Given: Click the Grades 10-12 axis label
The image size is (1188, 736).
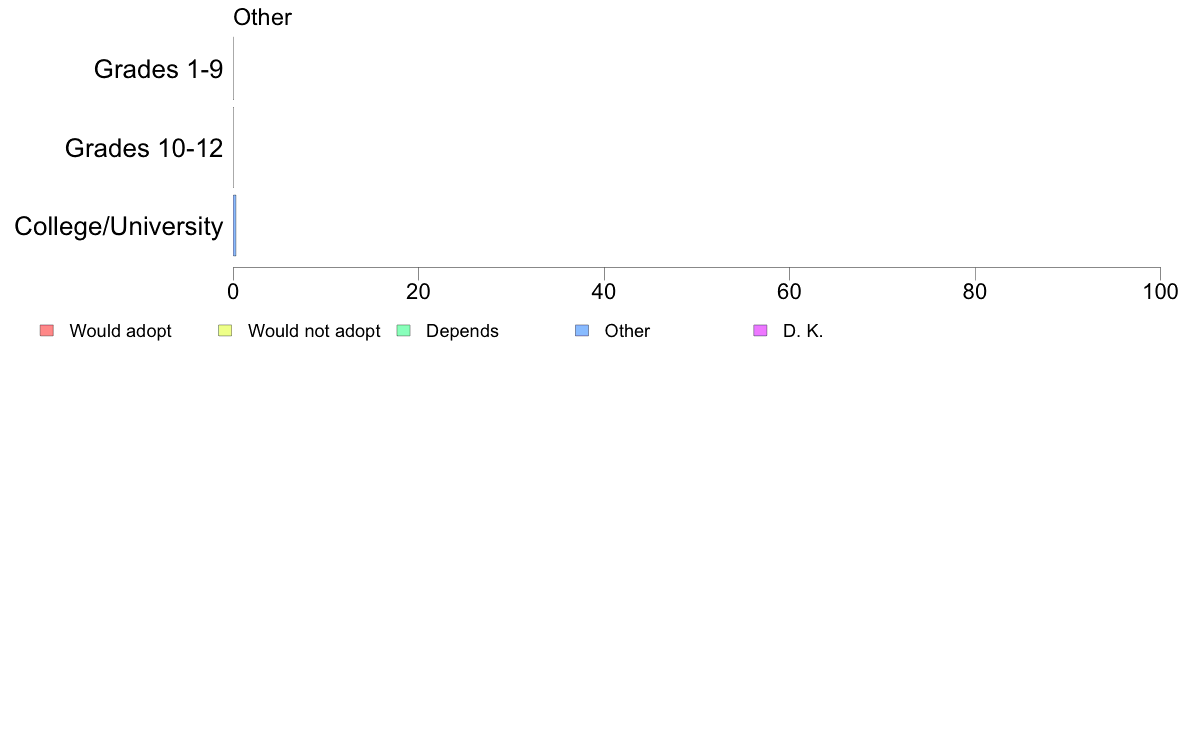Looking at the screenshot, I should tap(144, 148).
